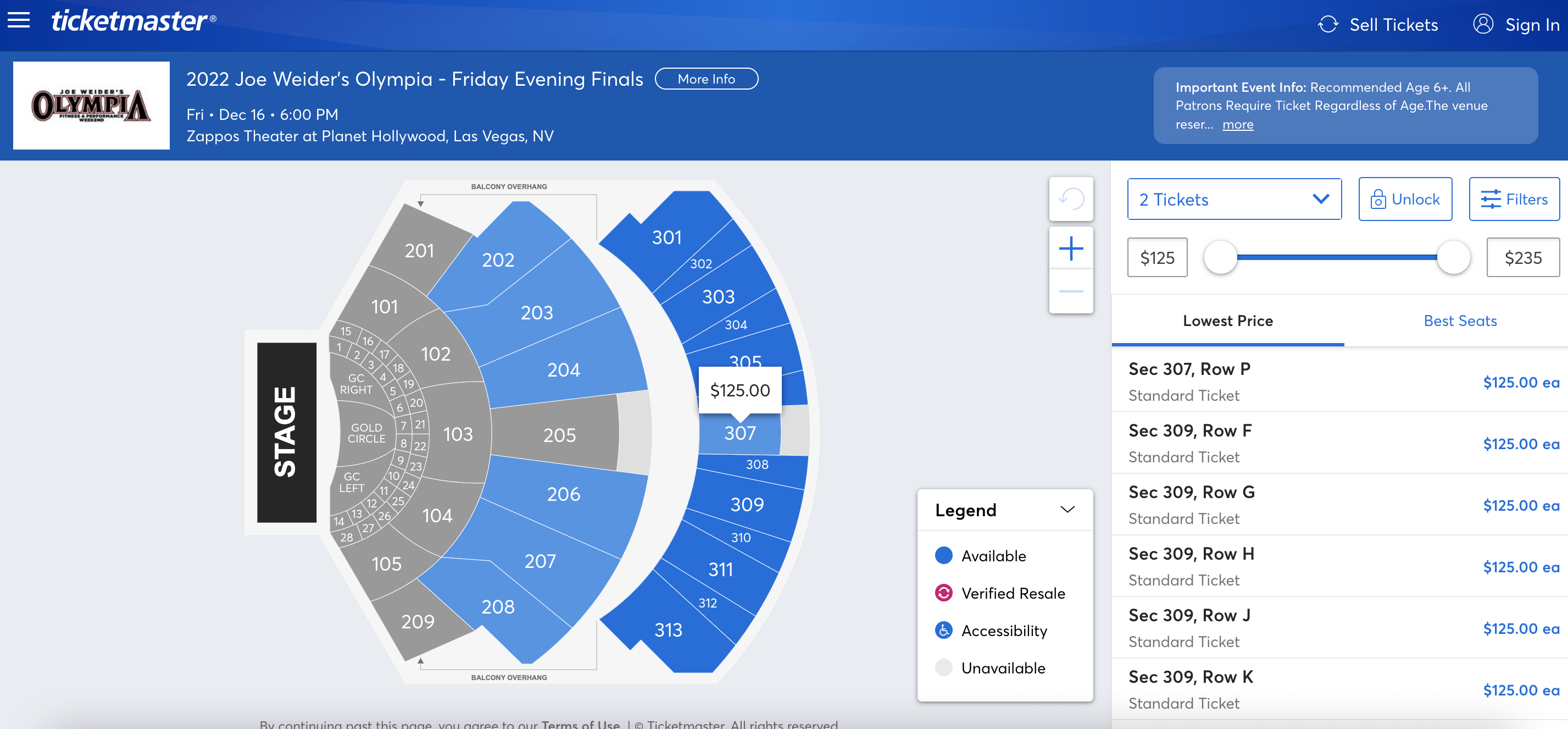Click the Sign In user icon
Viewport: 1568px width, 729px height.
[1483, 24]
